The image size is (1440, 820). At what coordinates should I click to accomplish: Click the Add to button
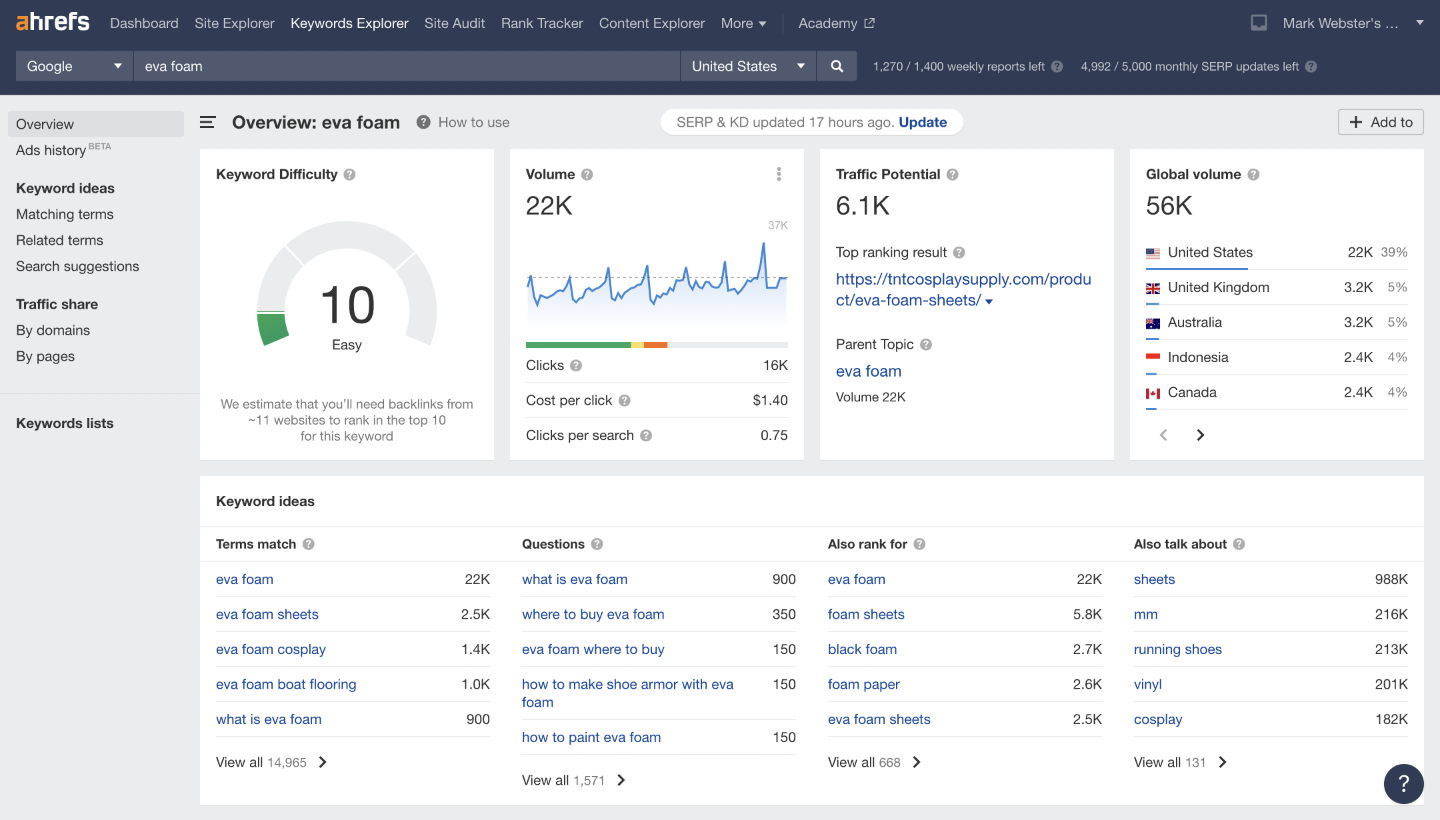click(x=1381, y=122)
